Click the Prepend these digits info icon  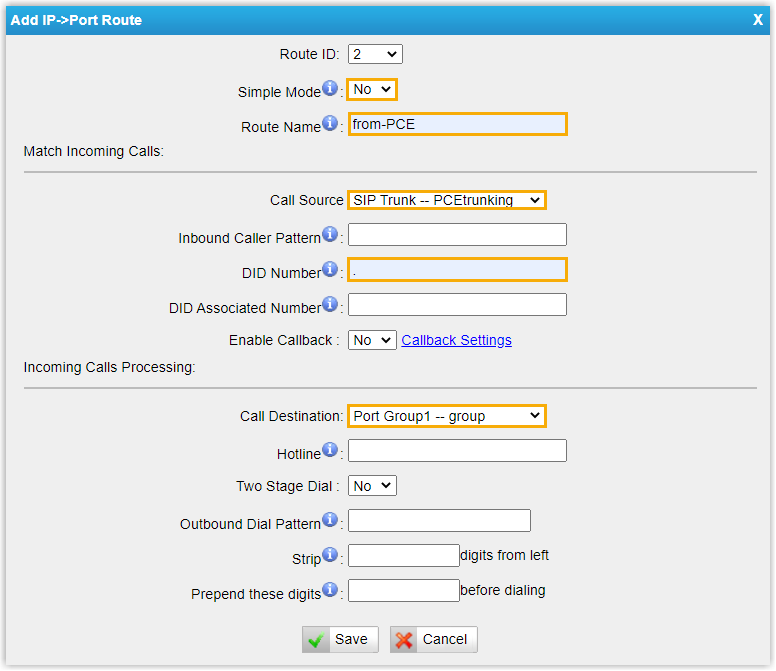[330, 590]
